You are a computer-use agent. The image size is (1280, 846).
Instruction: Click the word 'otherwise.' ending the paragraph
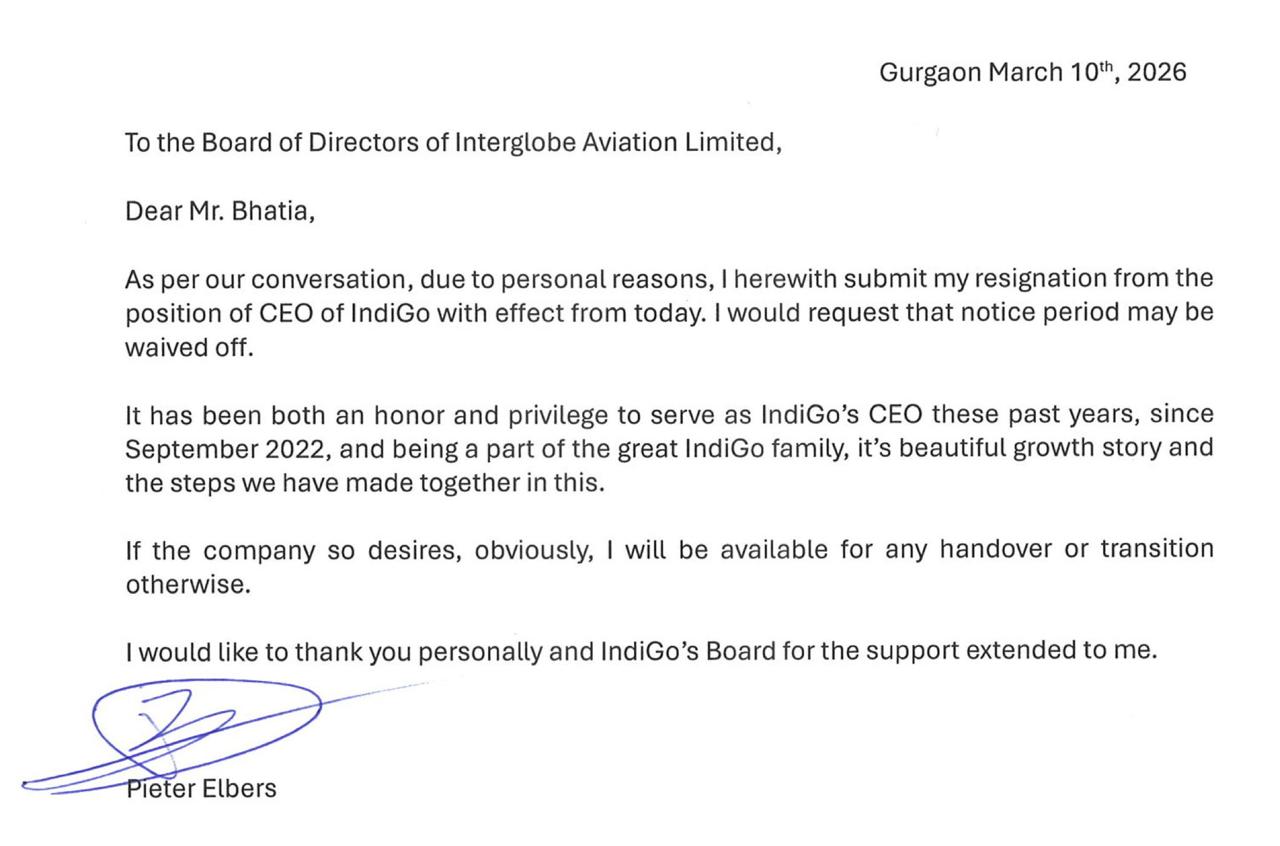click(x=187, y=585)
